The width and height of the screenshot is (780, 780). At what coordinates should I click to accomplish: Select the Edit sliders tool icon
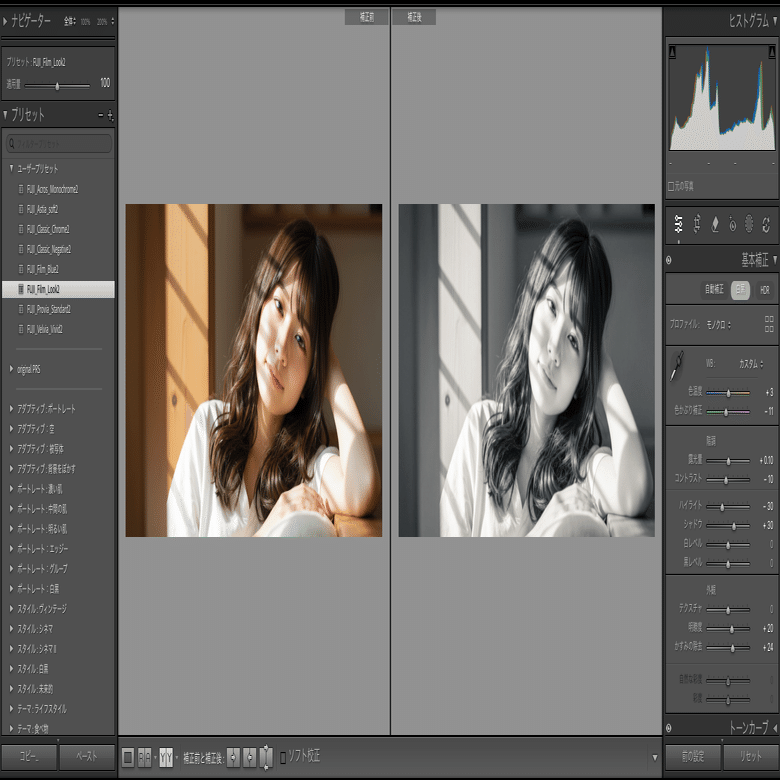[679, 224]
